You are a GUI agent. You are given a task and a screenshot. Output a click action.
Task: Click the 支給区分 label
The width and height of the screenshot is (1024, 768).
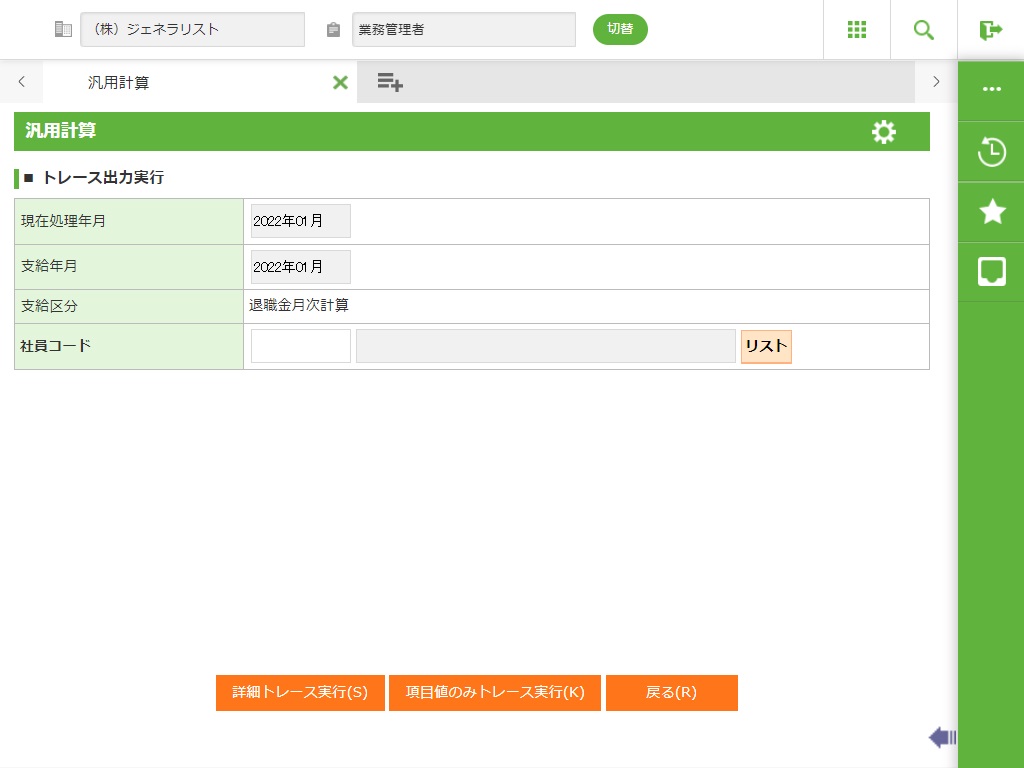pyautogui.click(x=49, y=306)
